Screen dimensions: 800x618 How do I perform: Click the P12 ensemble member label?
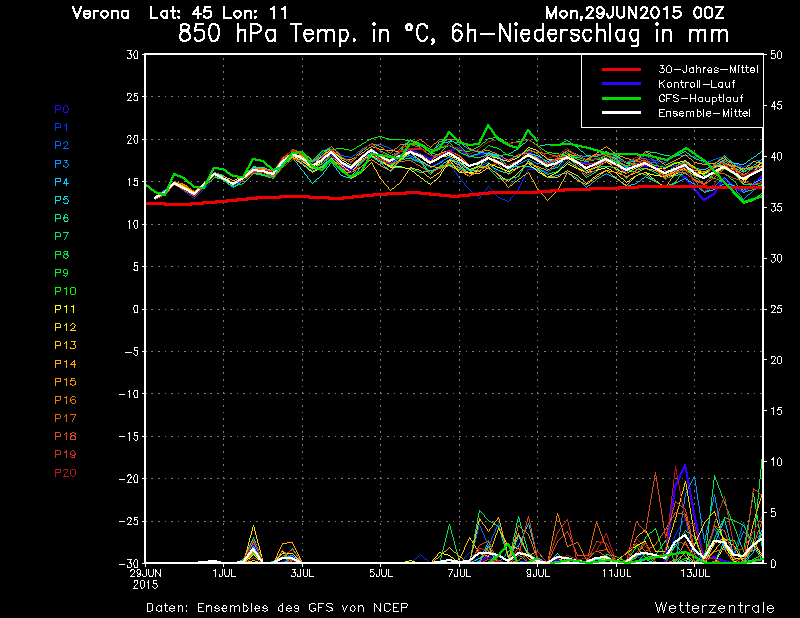[x=65, y=327]
